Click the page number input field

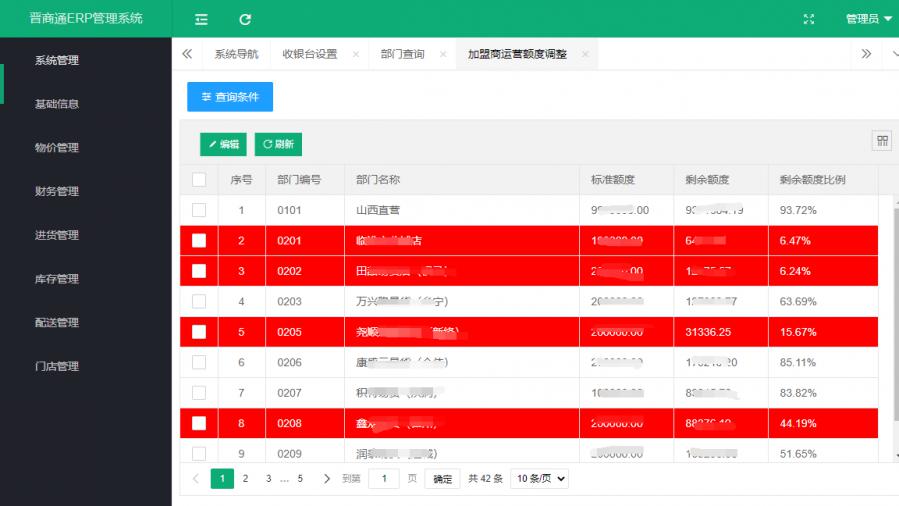click(384, 479)
